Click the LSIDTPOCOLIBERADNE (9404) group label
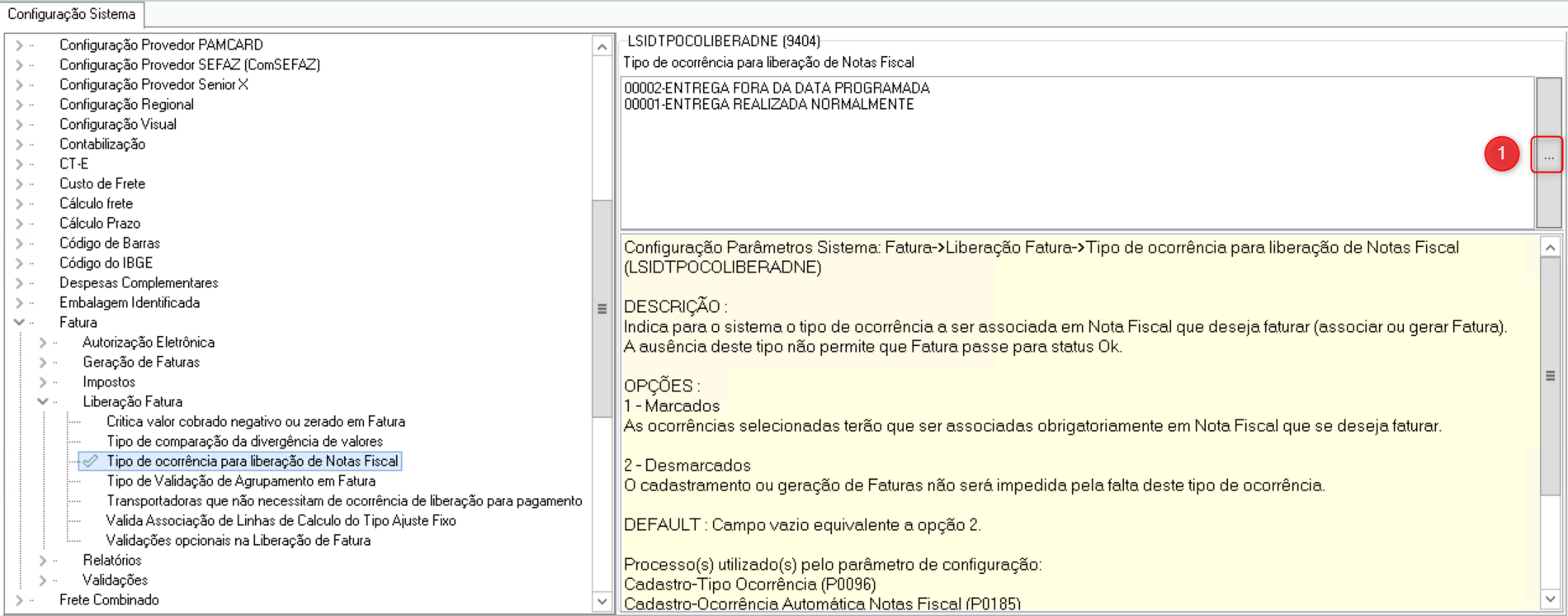Image resolution: width=1568 pixels, height=616 pixels. [724, 40]
